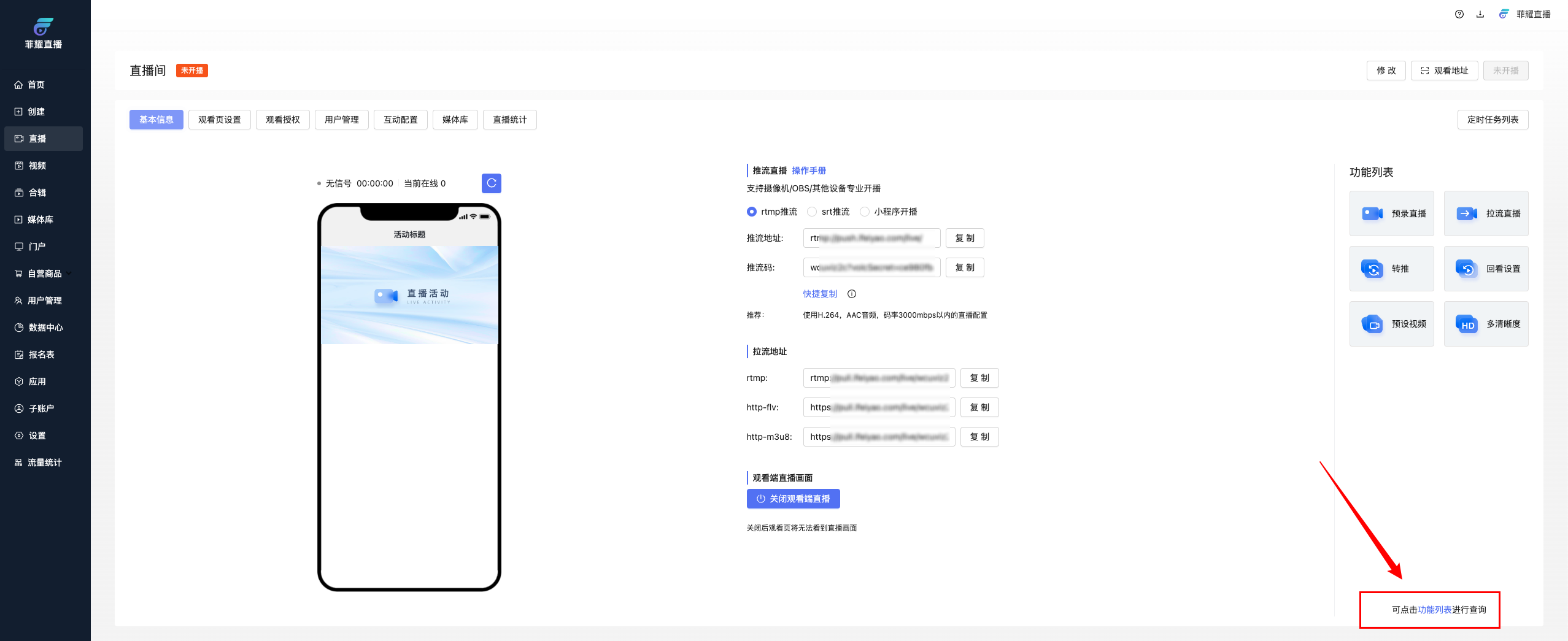Screen dimensions: 1568x641
Task: Copy the 推流地址 with its 复制 button
Action: point(964,238)
